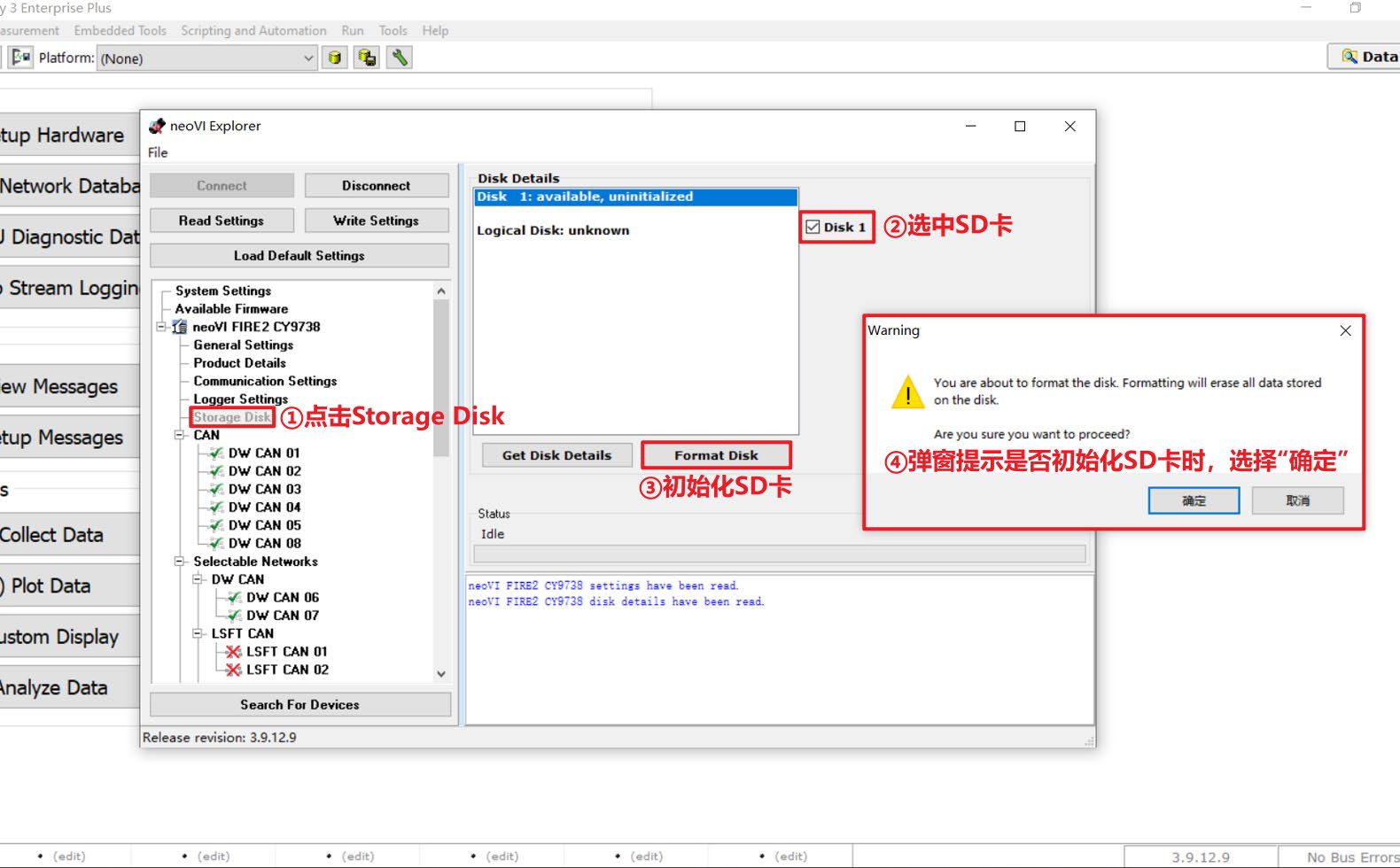1400x868 pixels.
Task: Open the Plot Data sidebar button
Action: [69, 585]
